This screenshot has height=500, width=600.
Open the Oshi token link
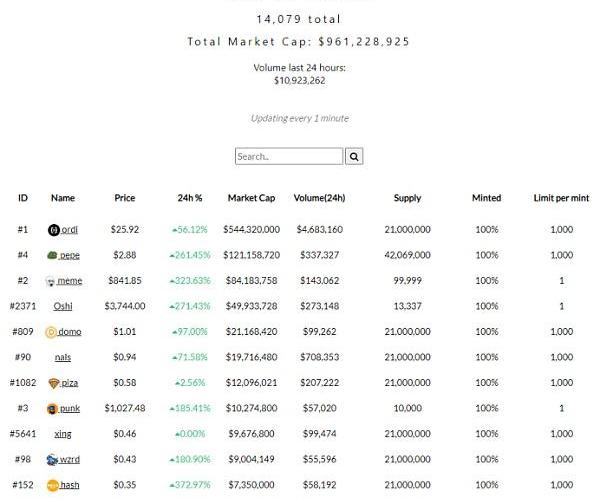pyautogui.click(x=63, y=306)
